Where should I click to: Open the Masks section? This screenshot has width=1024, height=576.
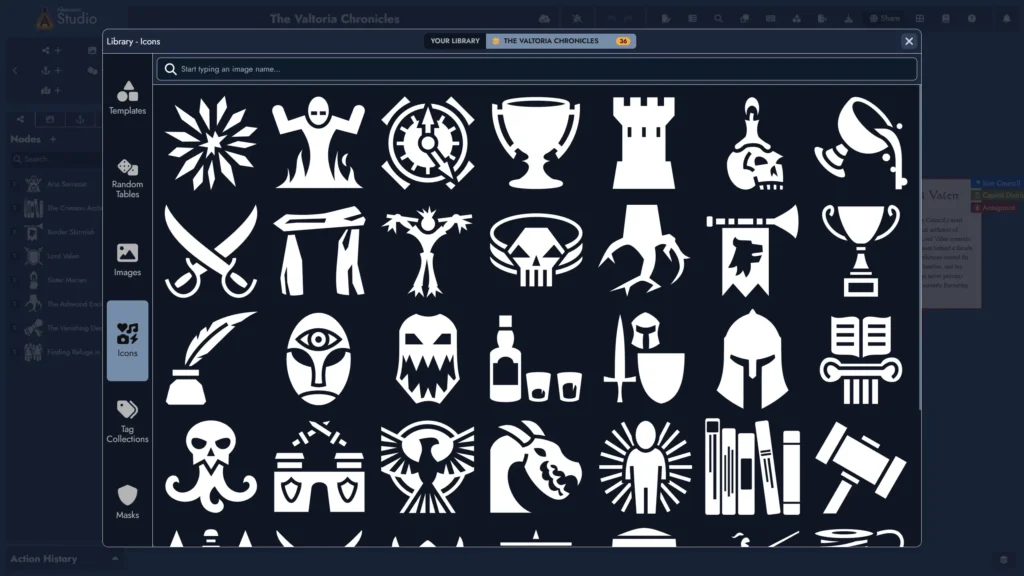pyautogui.click(x=127, y=502)
